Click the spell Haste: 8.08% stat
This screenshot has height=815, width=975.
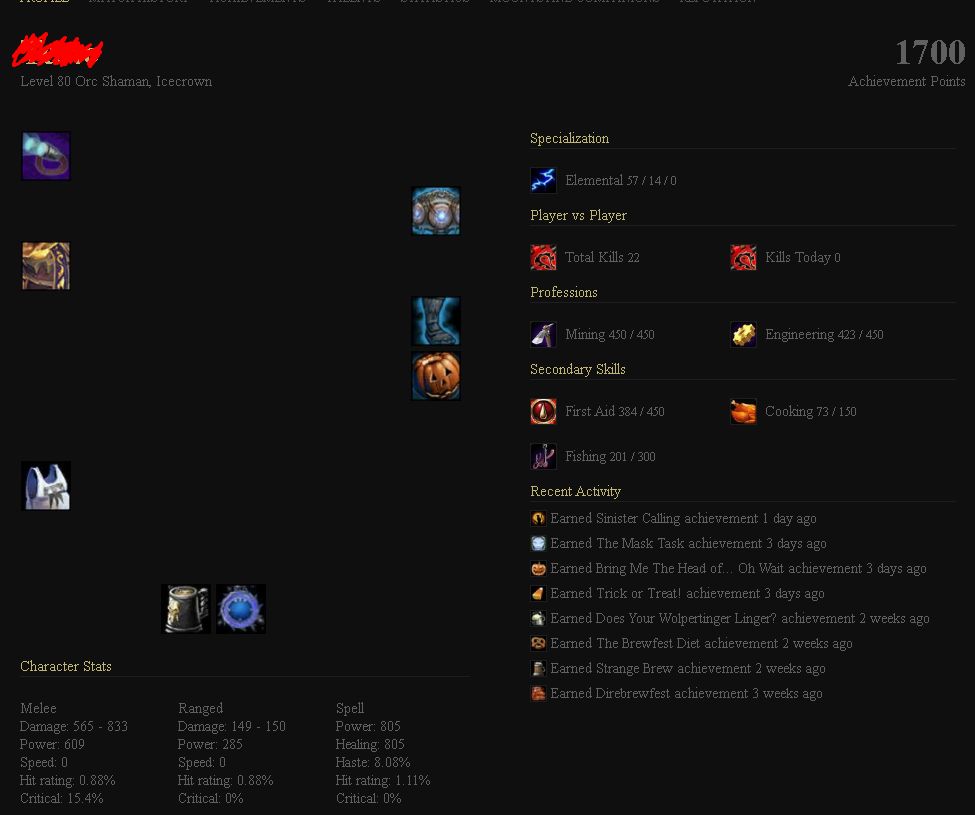(372, 762)
